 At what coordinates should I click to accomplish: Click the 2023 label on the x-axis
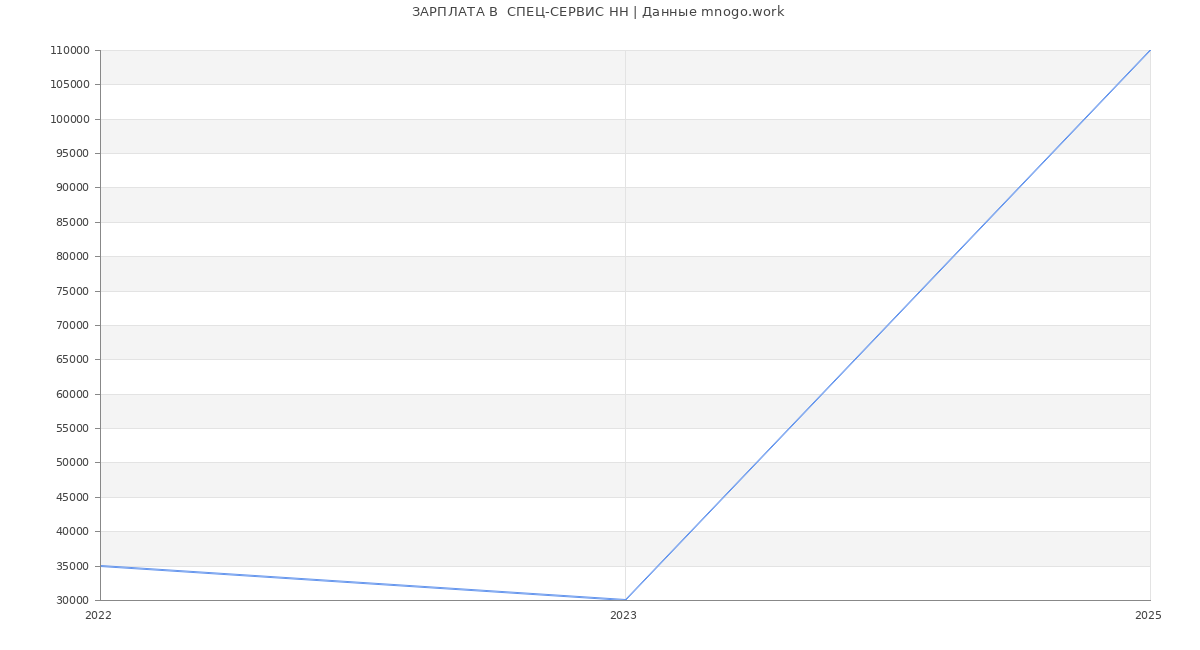coord(623,615)
